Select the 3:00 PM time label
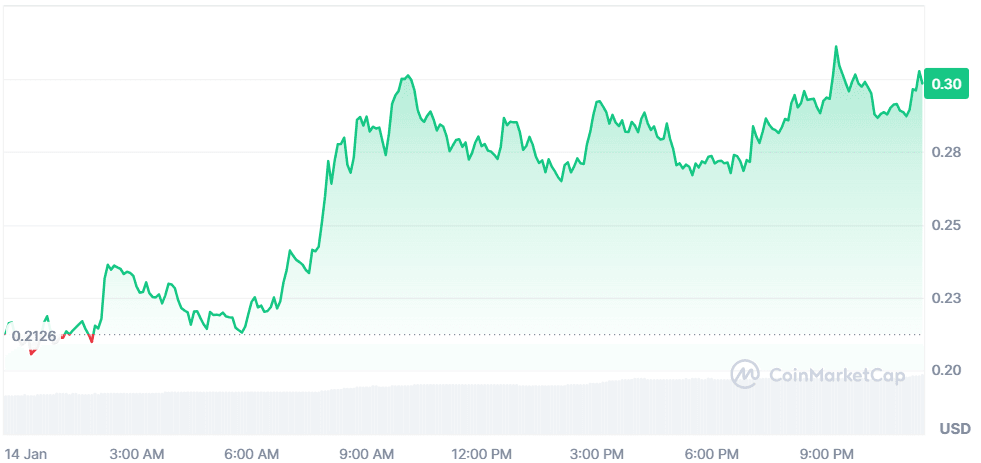 (x=599, y=453)
